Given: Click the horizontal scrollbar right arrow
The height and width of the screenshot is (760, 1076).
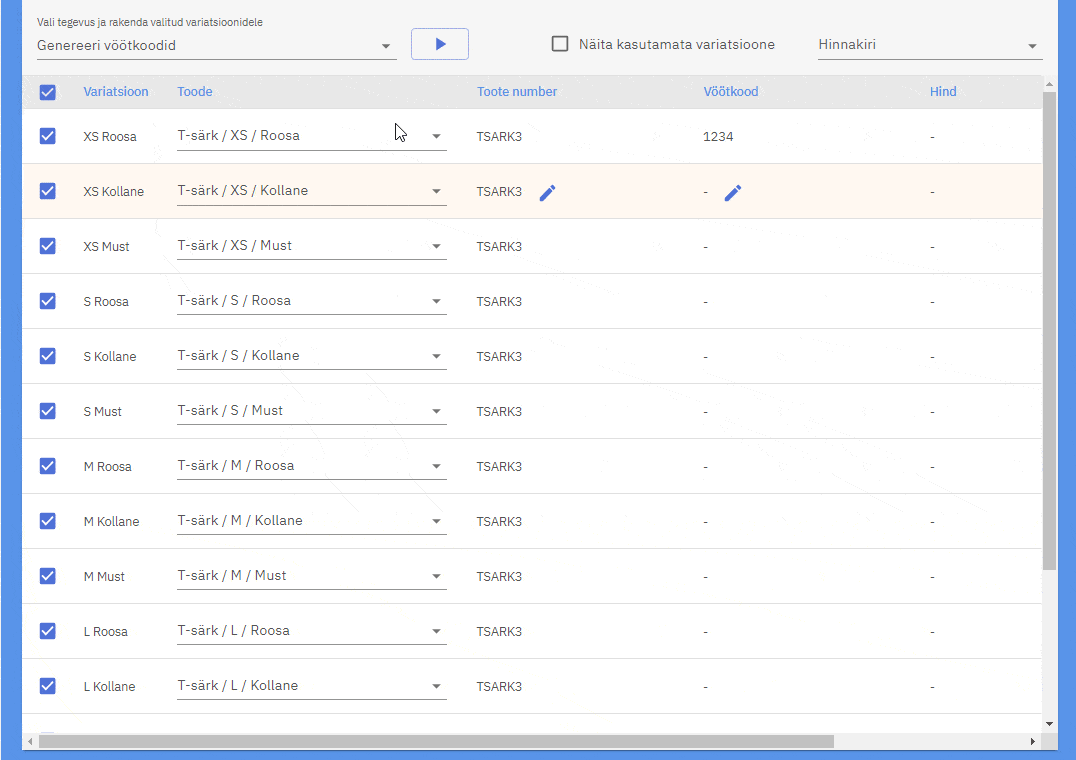Looking at the screenshot, I should point(1032,741).
